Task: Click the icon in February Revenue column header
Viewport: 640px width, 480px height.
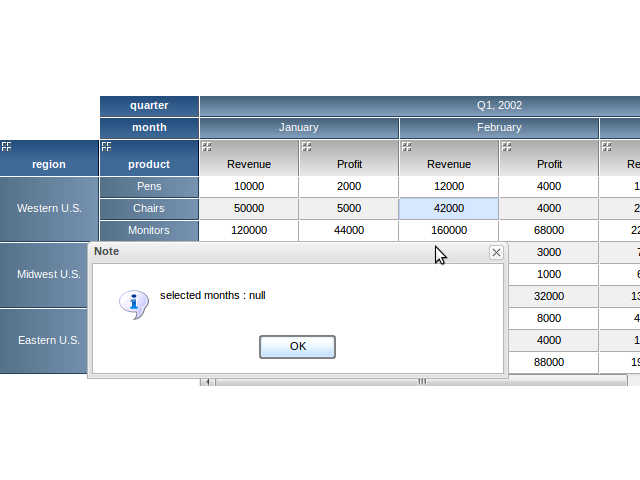Action: coord(407,147)
